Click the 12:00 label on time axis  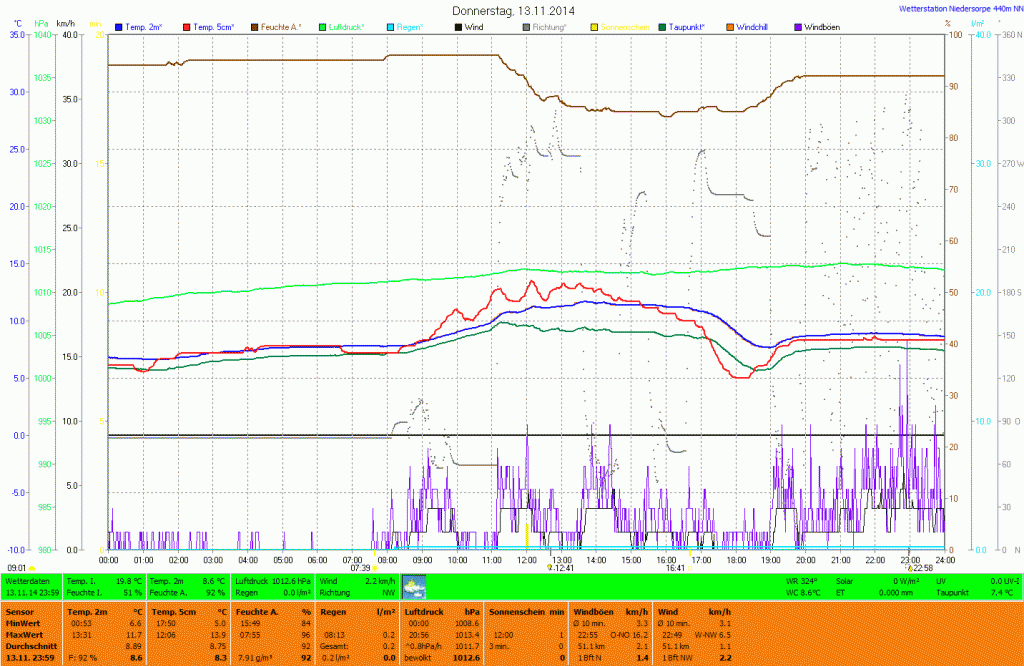point(526,560)
